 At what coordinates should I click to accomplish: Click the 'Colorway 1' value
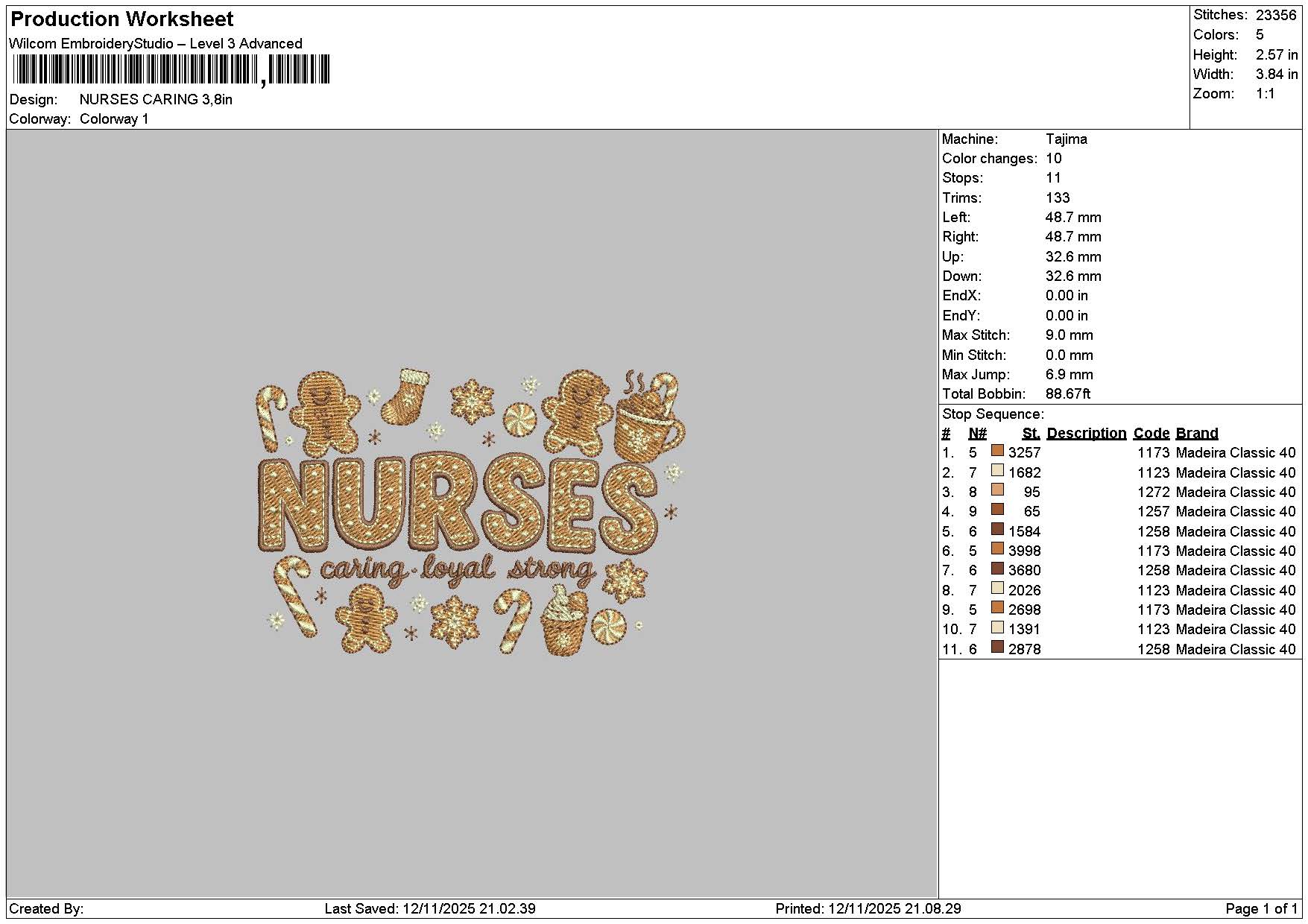[114, 119]
